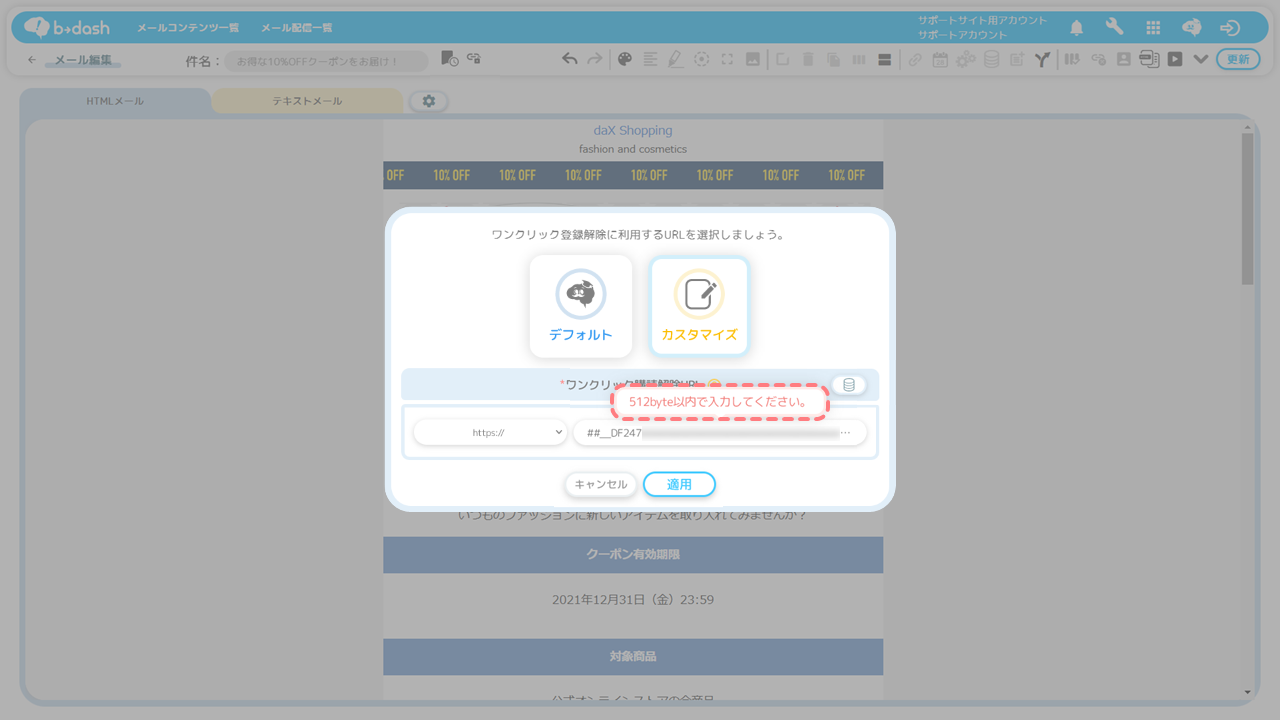The image size is (1280, 720).
Task: Click the toolbar database icon
Action: click(991, 60)
